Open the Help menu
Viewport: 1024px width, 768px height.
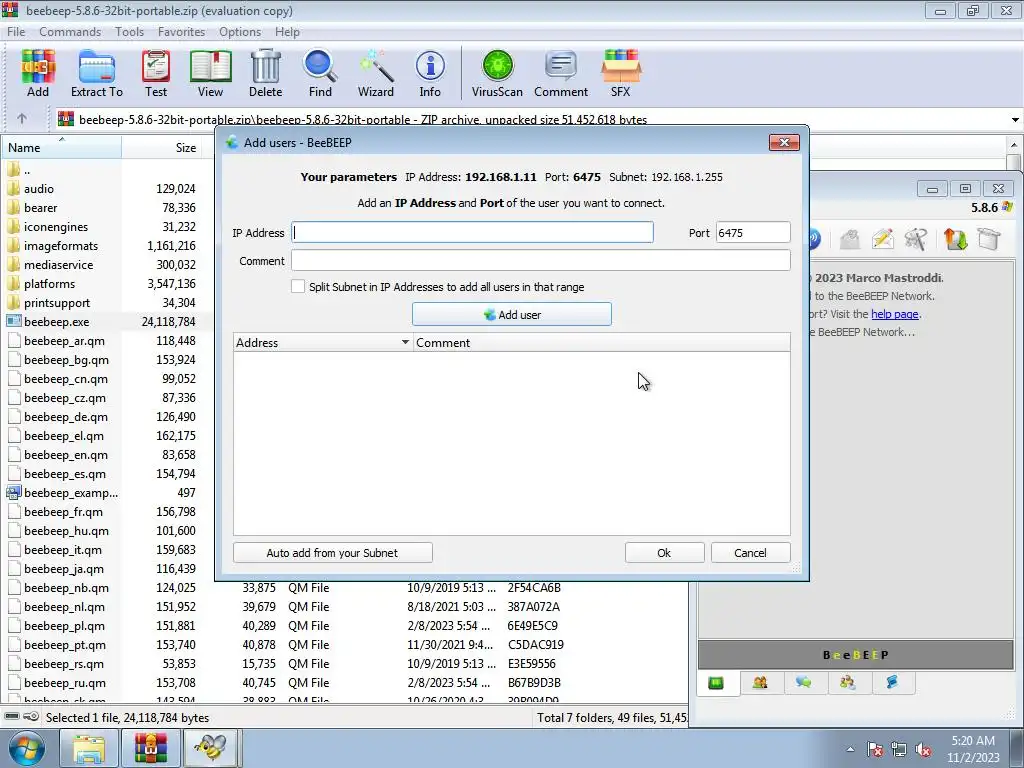[287, 31]
